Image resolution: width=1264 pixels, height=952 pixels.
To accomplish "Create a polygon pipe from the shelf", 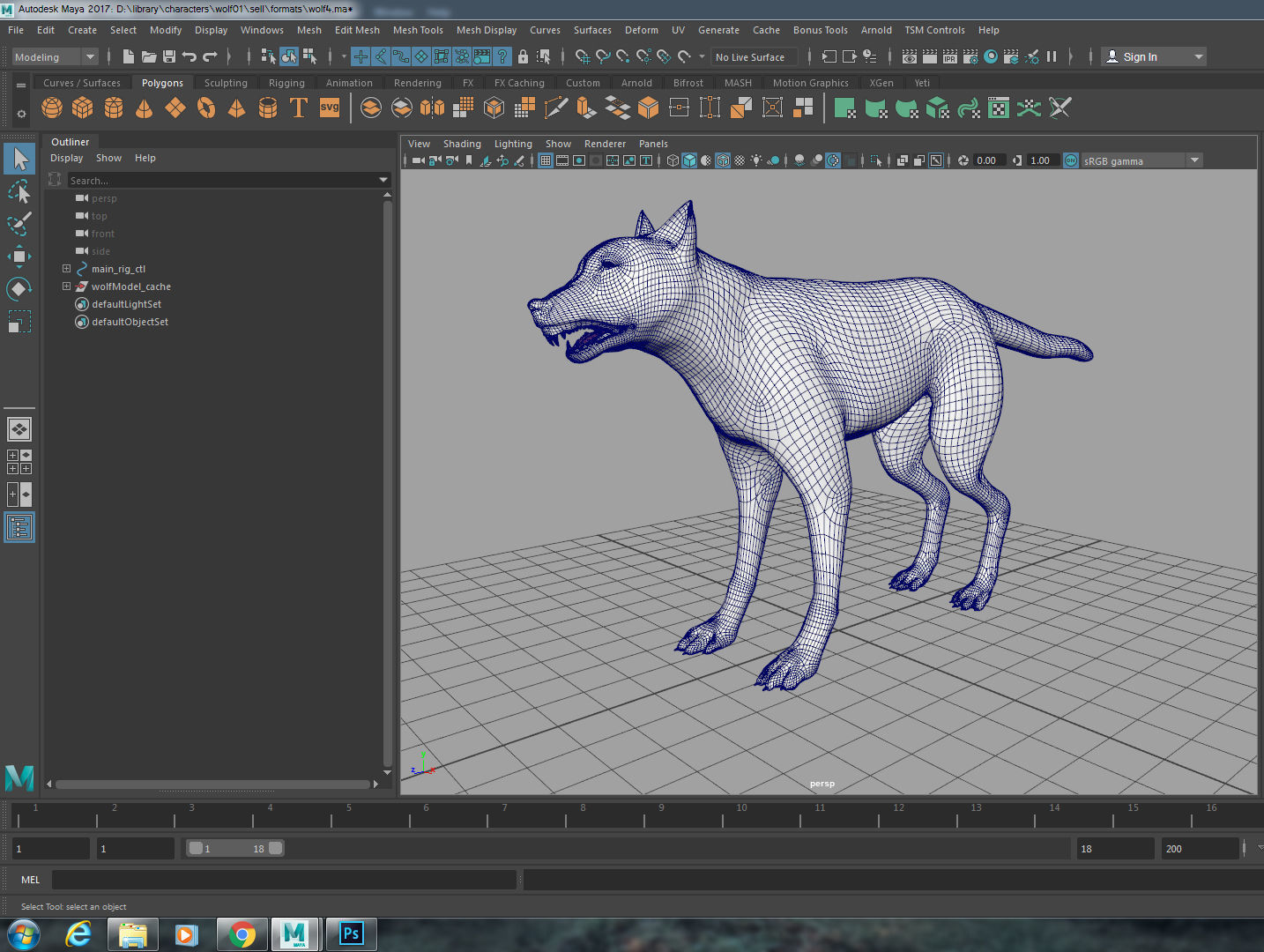I will [x=268, y=108].
